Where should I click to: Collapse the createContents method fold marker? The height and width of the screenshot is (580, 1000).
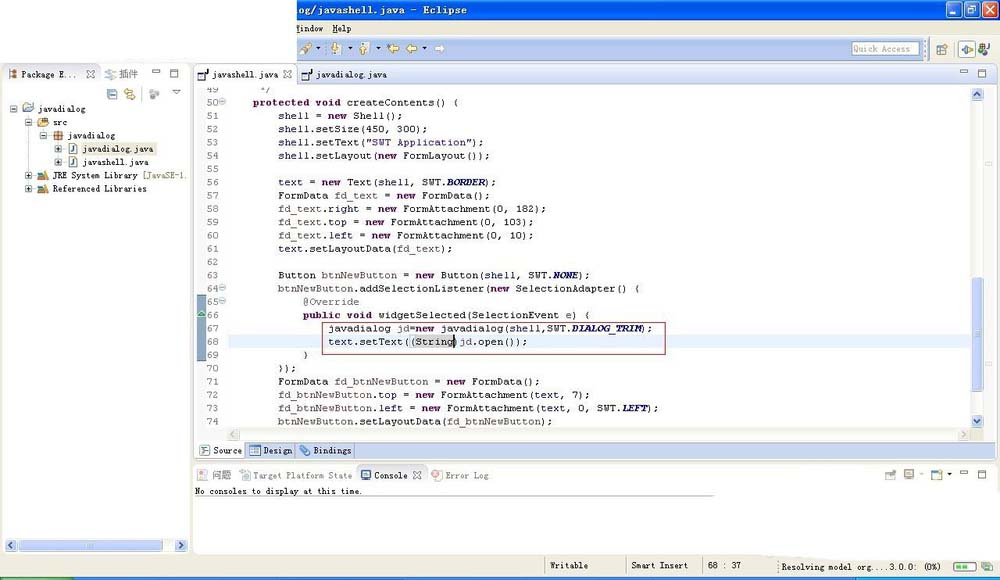(222, 102)
